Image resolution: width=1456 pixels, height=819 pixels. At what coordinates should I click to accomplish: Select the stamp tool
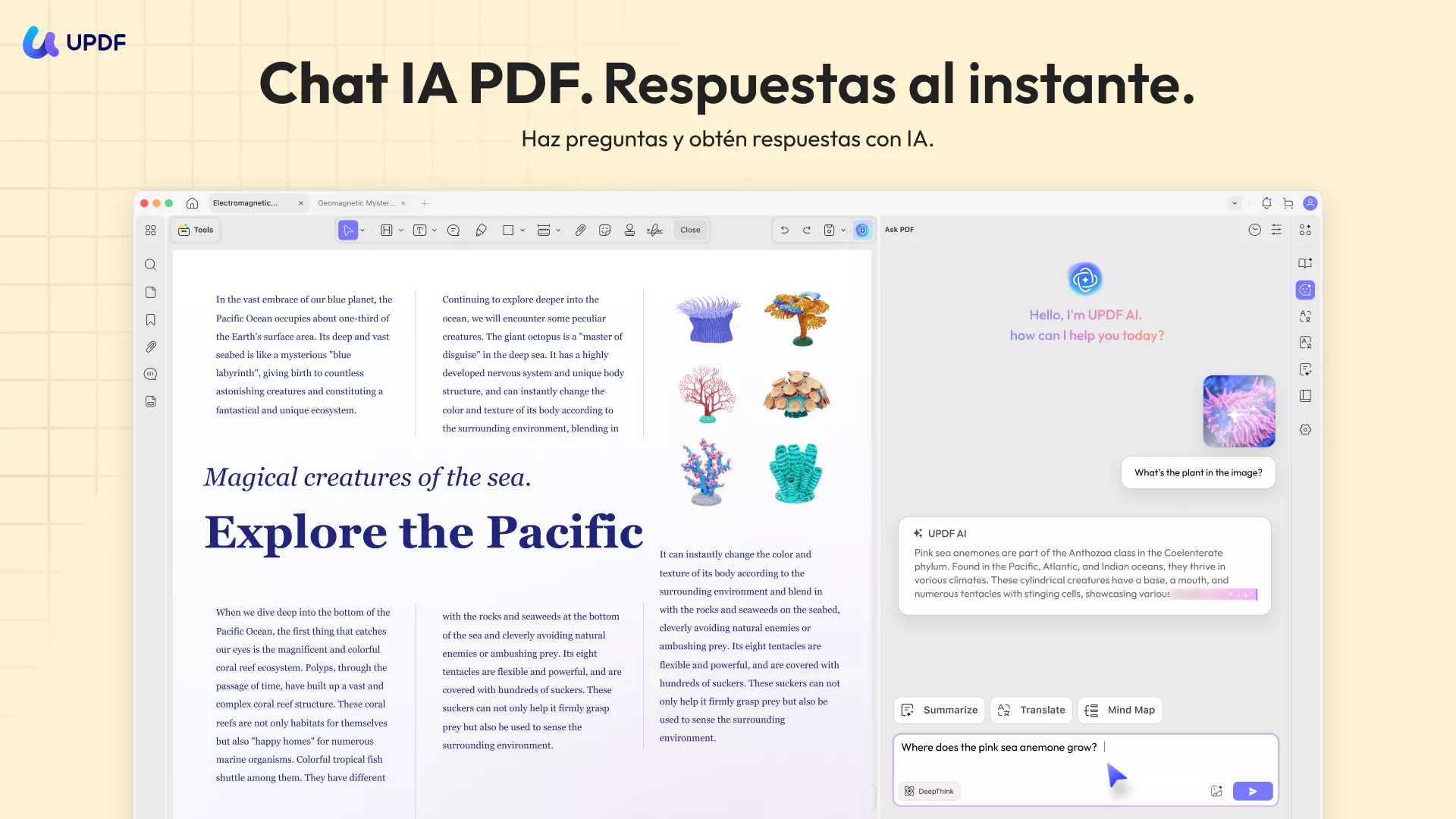point(630,230)
